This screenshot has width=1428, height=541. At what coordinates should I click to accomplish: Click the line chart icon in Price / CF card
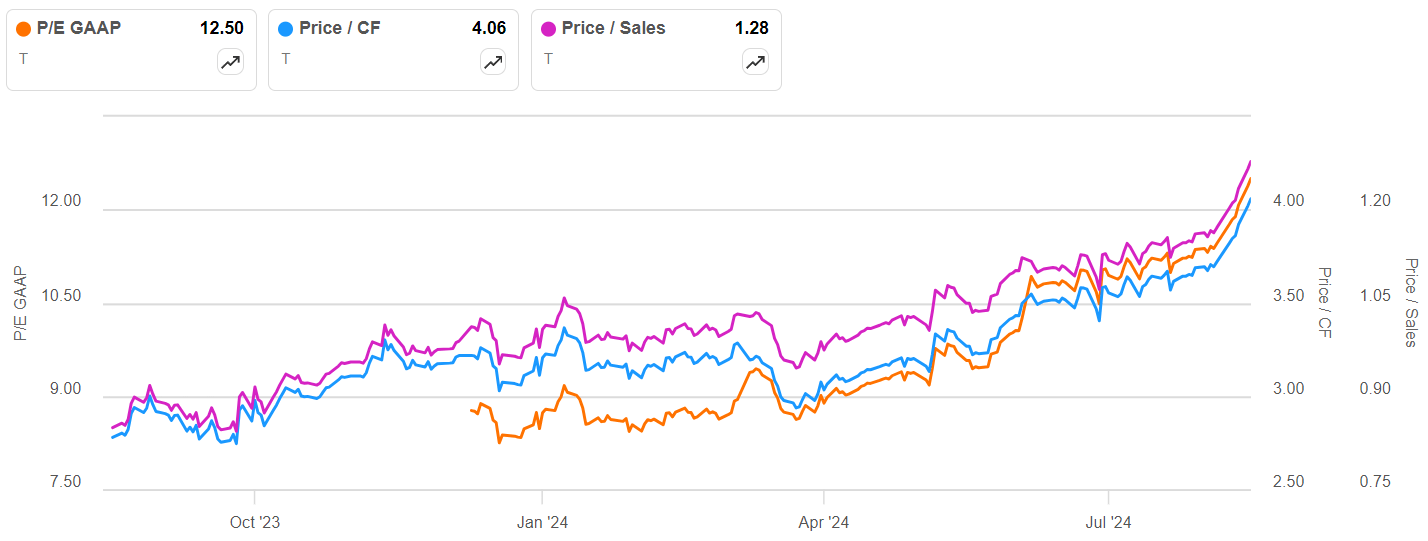pyautogui.click(x=493, y=62)
